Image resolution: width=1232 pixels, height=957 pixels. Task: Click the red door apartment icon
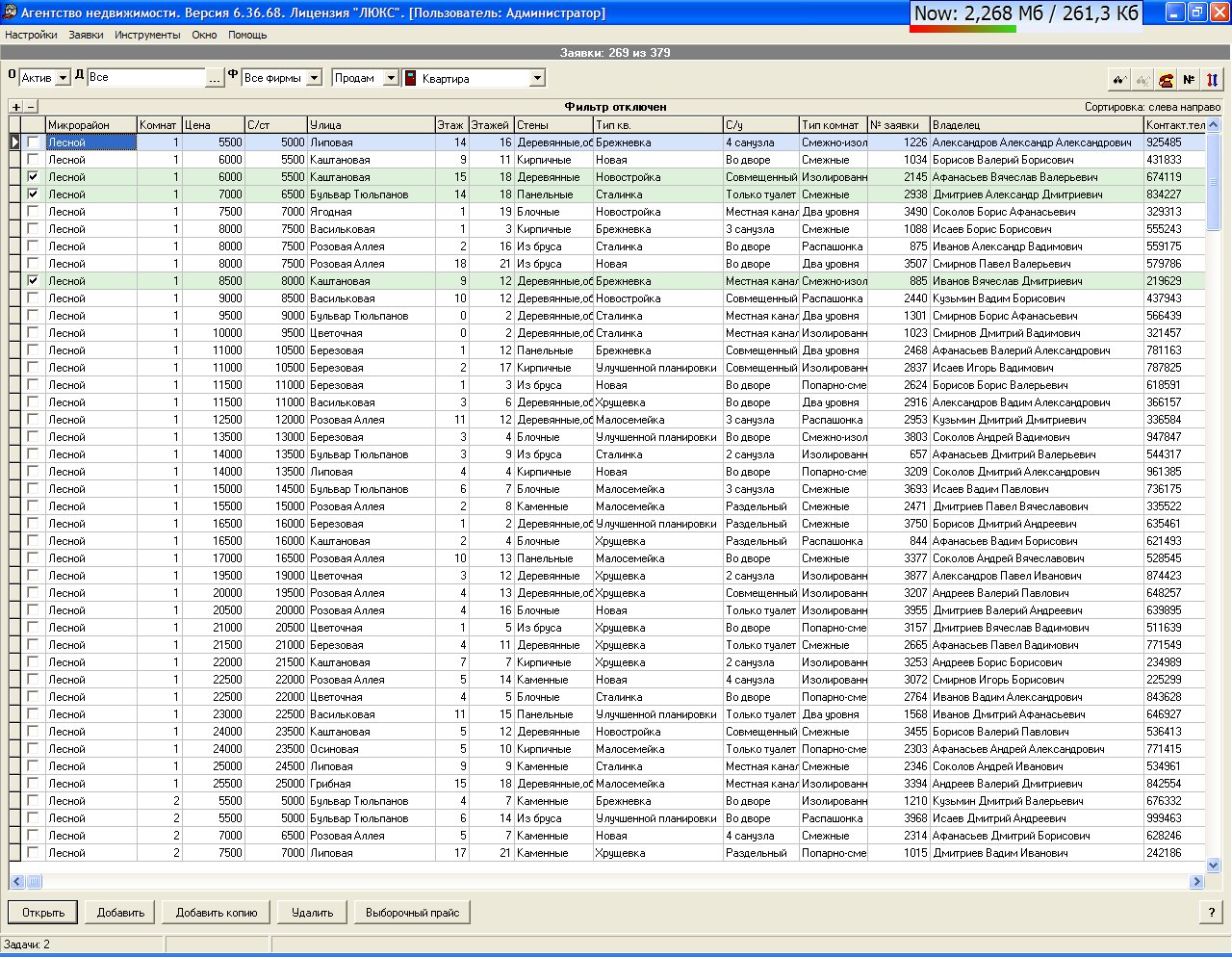coord(410,78)
